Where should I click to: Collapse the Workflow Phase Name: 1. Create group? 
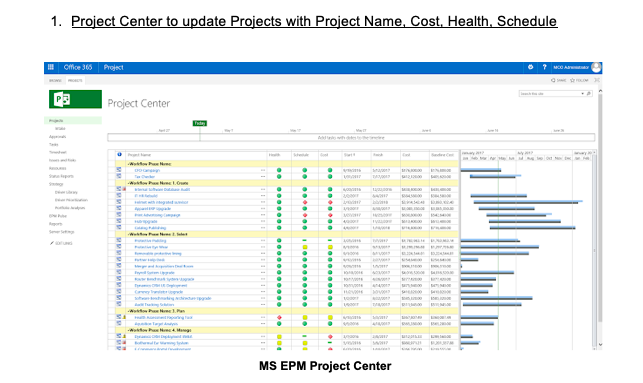click(x=128, y=183)
